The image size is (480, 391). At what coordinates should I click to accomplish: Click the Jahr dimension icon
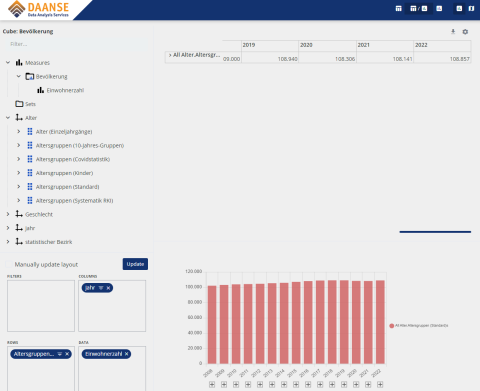pos(19,228)
